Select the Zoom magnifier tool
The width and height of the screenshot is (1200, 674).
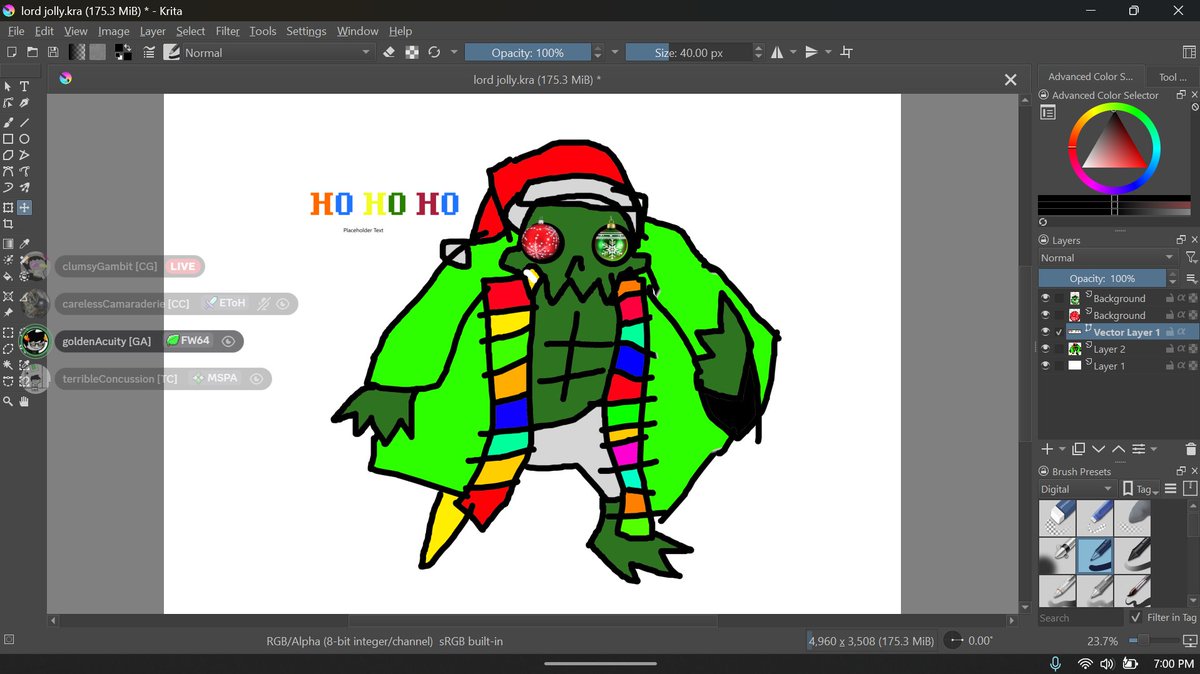coord(8,401)
